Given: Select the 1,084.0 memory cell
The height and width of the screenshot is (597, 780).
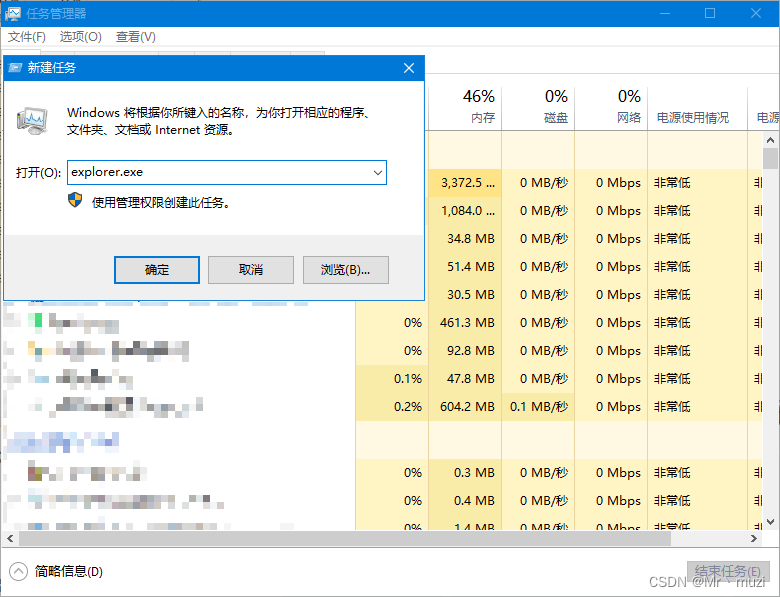Looking at the screenshot, I should [x=465, y=211].
